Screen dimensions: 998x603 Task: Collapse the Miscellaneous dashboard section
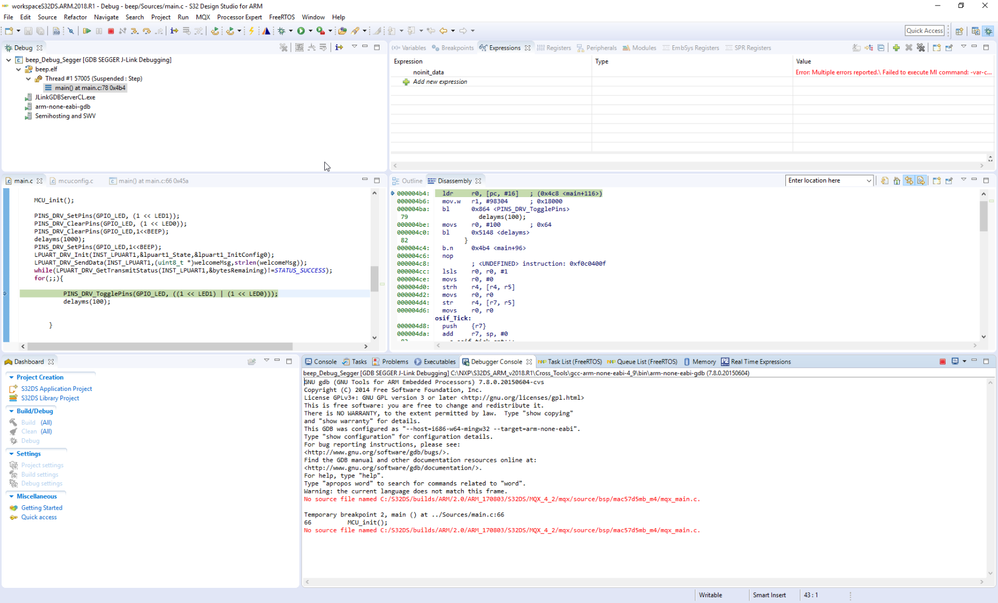(x=11, y=497)
